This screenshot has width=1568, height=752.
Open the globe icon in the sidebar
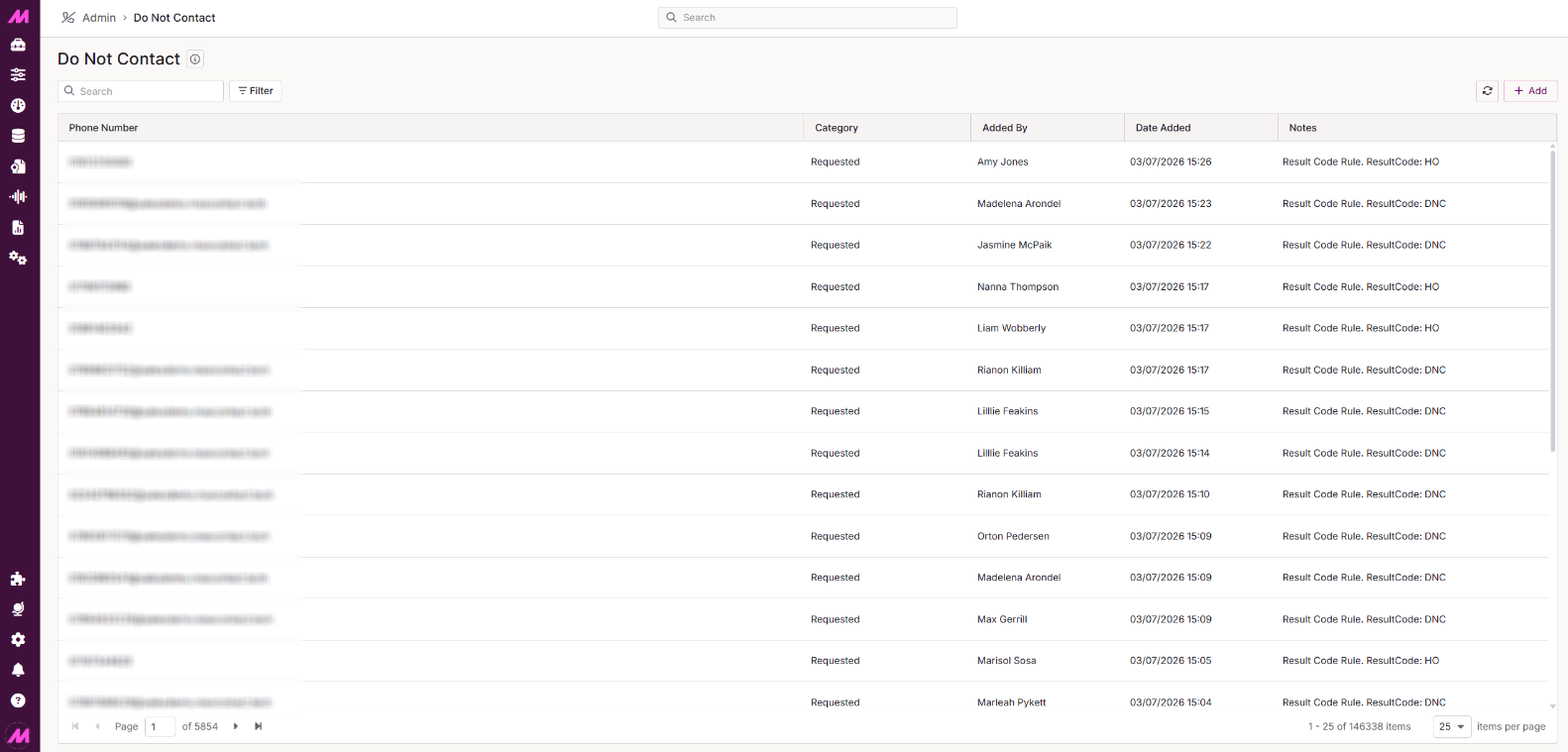coord(18,609)
